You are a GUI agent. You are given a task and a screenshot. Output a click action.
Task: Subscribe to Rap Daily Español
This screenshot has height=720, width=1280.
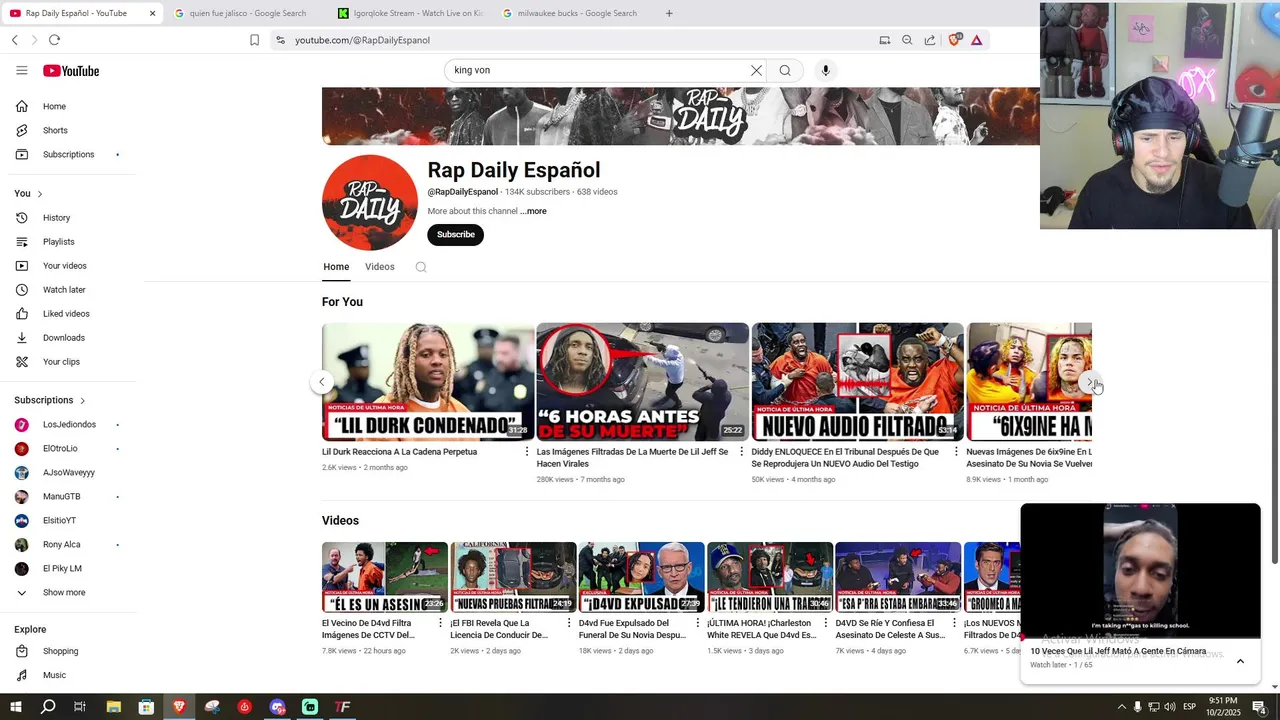pos(455,235)
